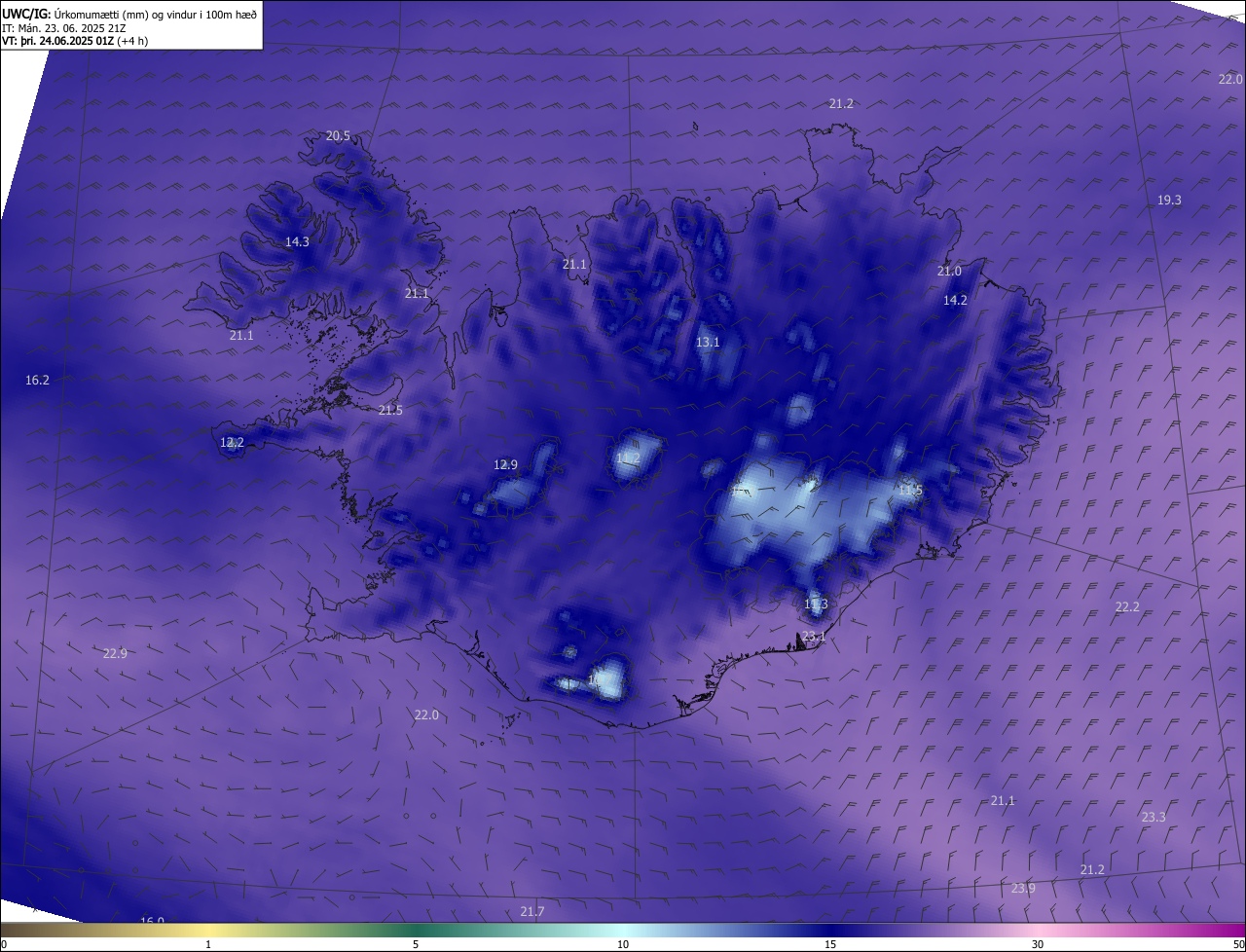Click the 19.3 value label

click(x=1169, y=201)
